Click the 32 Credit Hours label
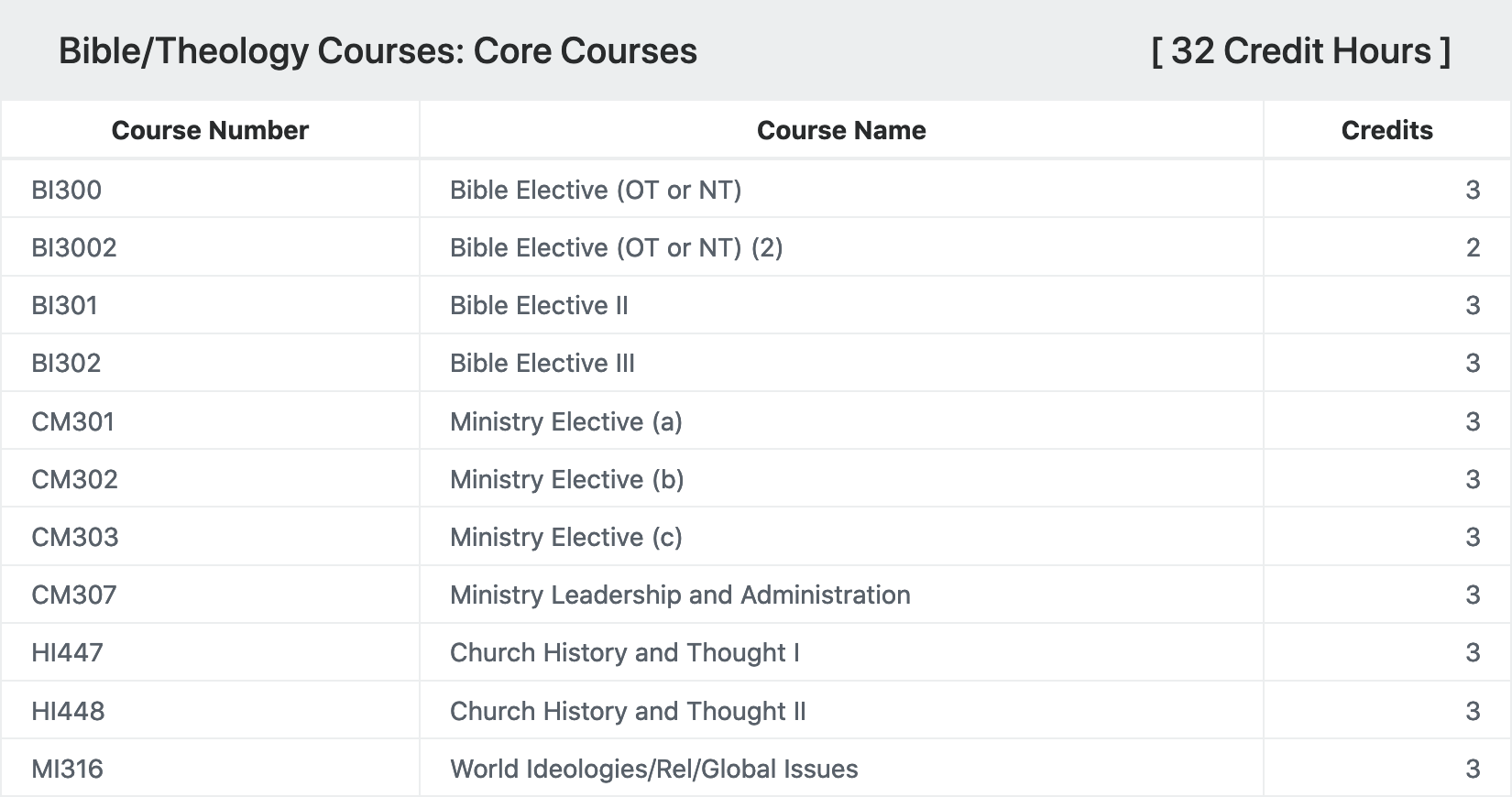The width and height of the screenshot is (1512, 797). [x=1301, y=51]
